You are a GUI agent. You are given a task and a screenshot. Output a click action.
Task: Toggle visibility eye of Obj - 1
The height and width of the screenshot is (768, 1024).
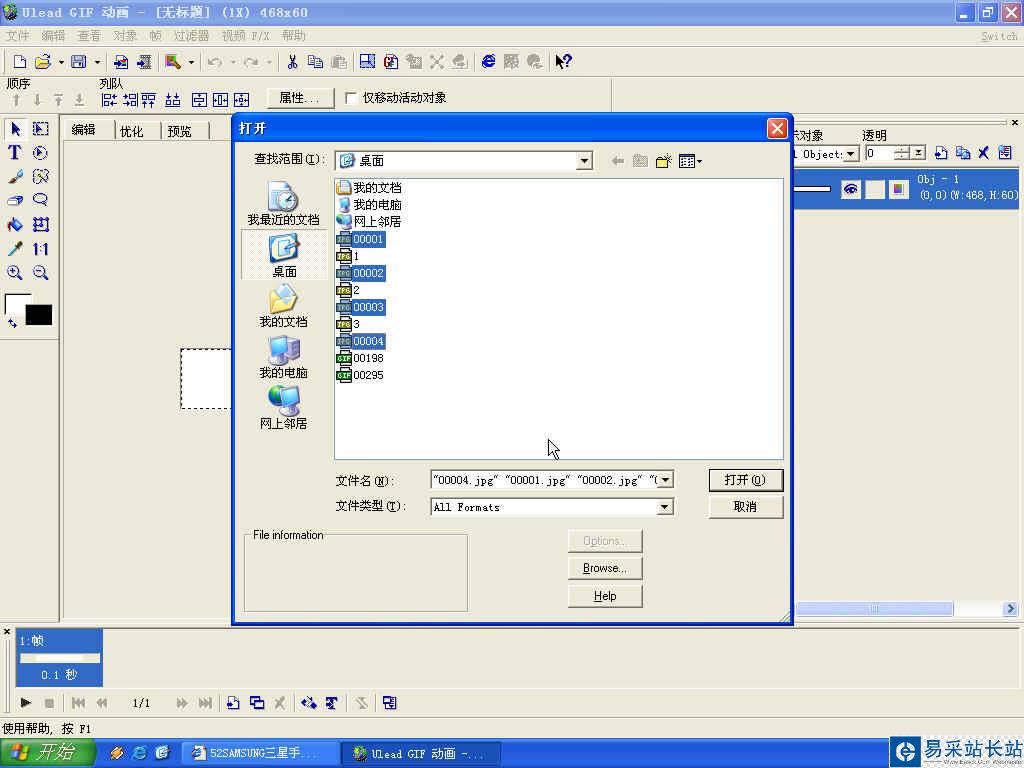click(x=850, y=189)
